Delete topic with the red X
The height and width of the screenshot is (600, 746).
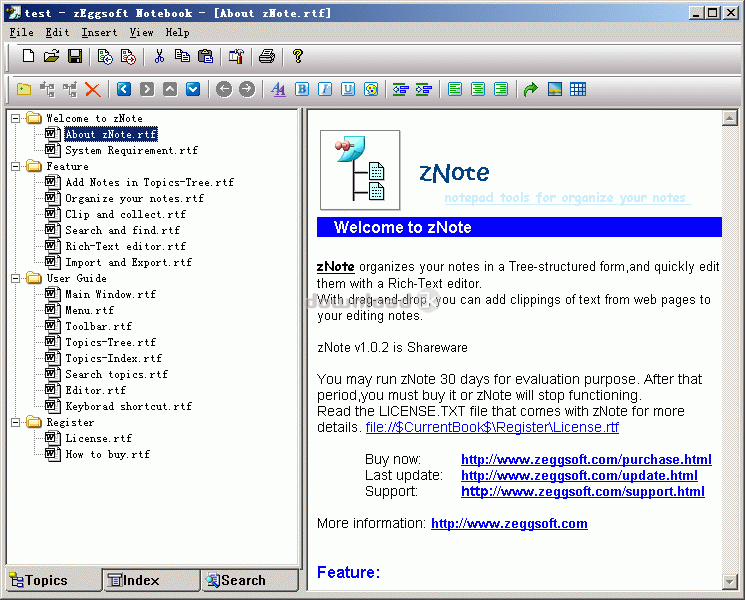(x=93, y=89)
